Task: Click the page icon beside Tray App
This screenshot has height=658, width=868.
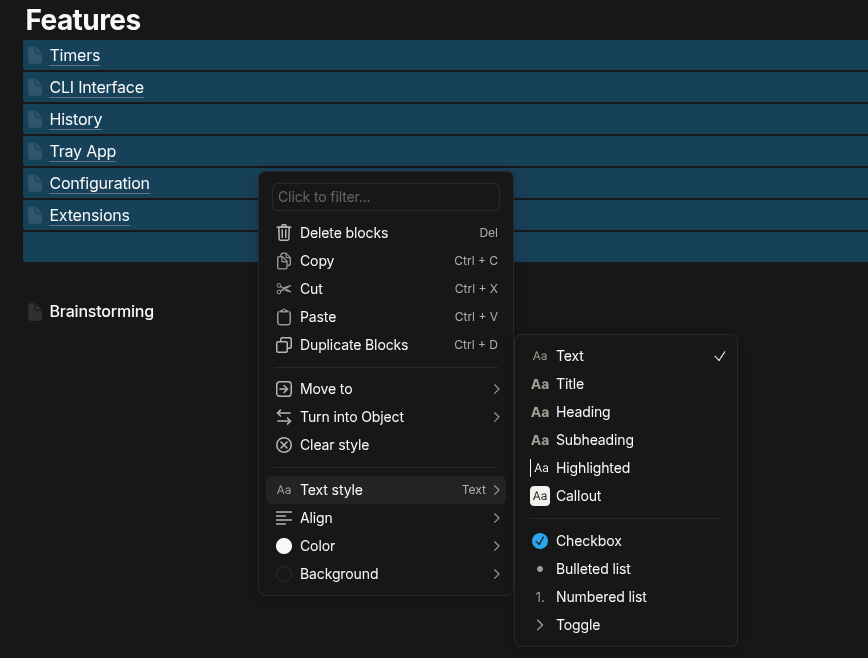Action: (35, 152)
